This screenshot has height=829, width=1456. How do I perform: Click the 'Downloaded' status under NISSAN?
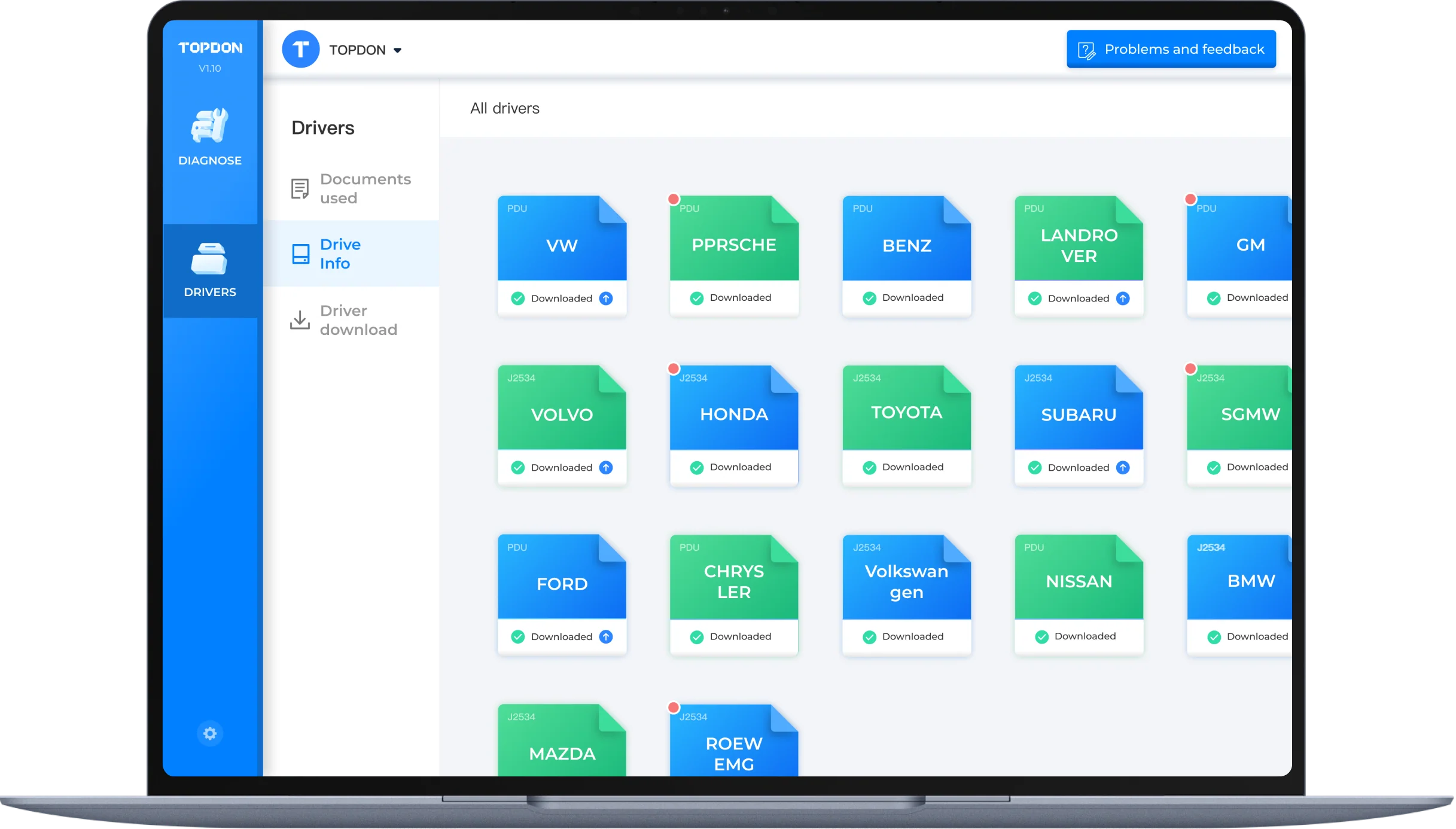pos(1085,636)
